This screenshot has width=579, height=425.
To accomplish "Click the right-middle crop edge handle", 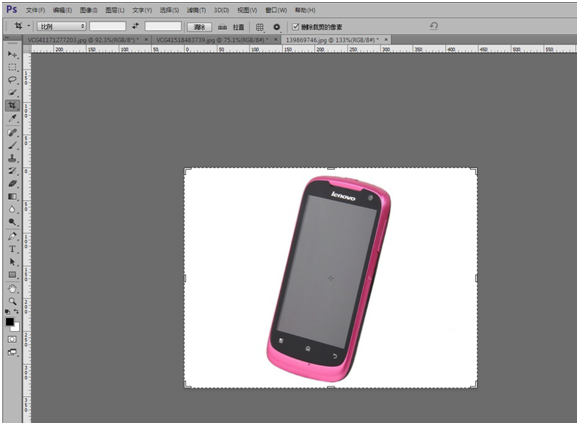I will (x=476, y=278).
